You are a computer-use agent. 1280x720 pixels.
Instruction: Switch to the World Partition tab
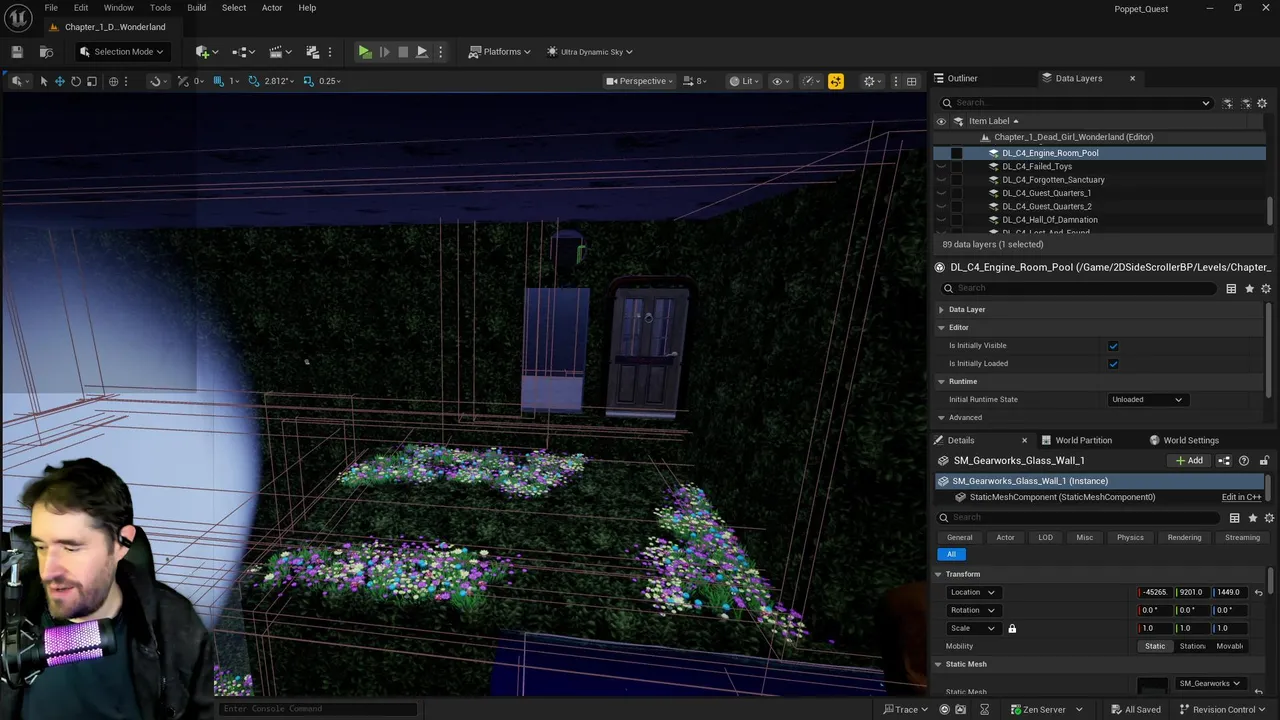pos(1076,440)
